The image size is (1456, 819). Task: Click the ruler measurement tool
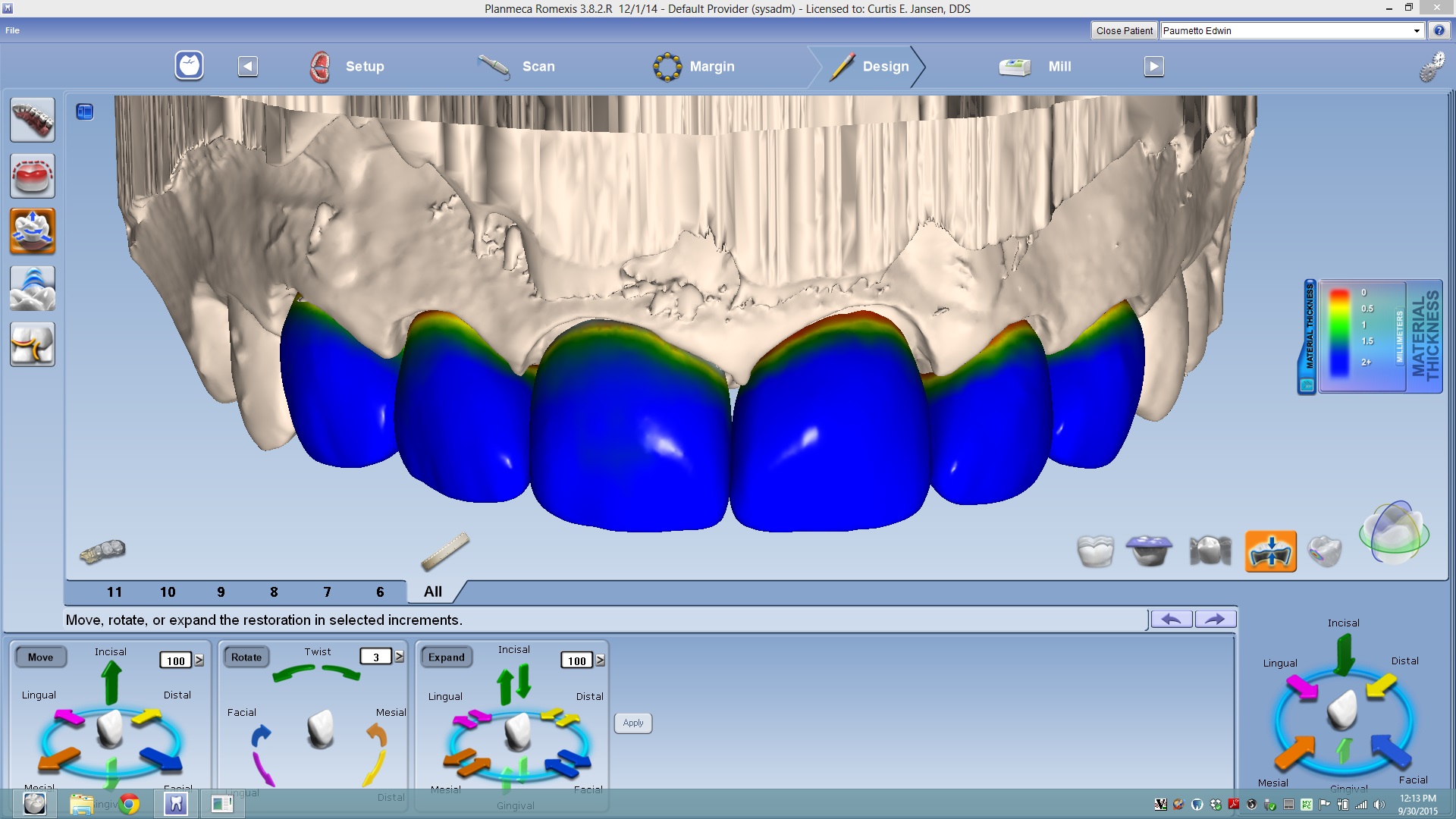pos(445,552)
